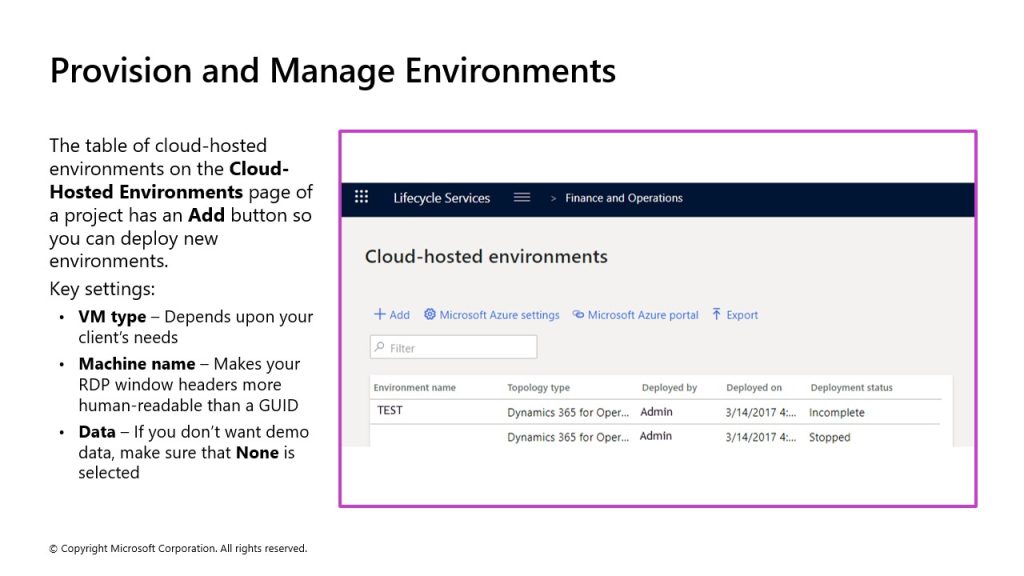1024x576 pixels.
Task: Open Microsoft Azure settings
Action: tap(500, 315)
